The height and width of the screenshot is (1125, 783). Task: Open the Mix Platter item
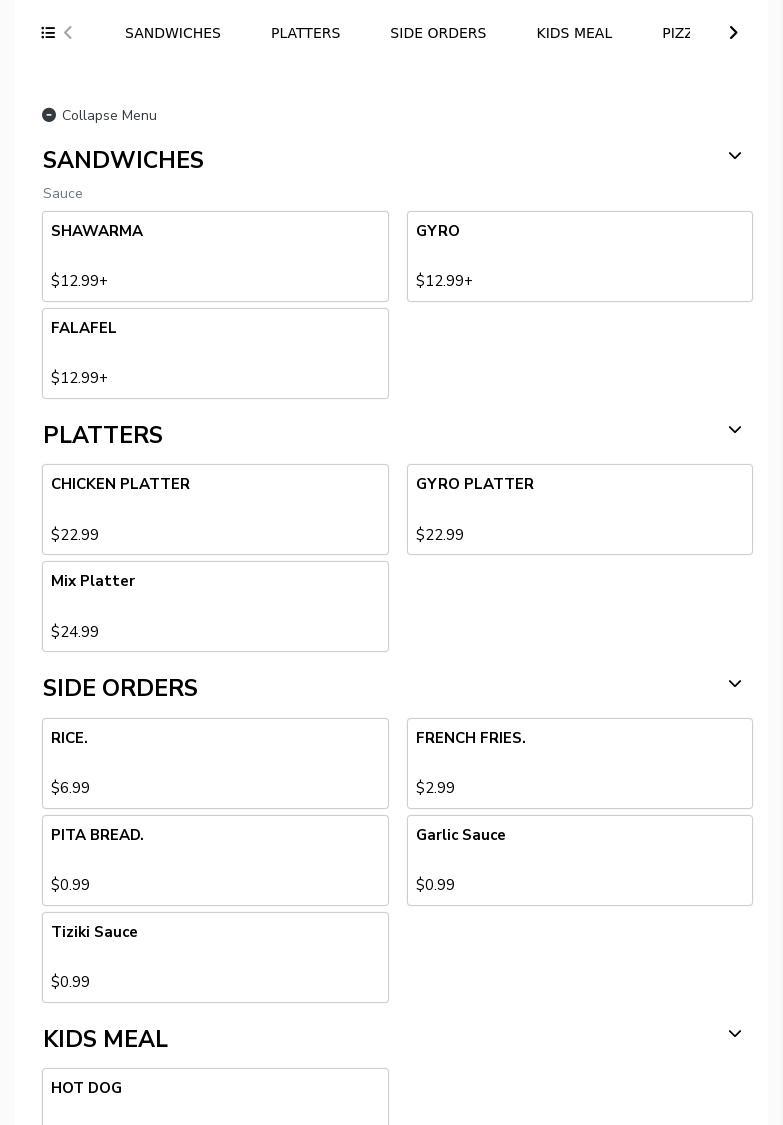215,606
